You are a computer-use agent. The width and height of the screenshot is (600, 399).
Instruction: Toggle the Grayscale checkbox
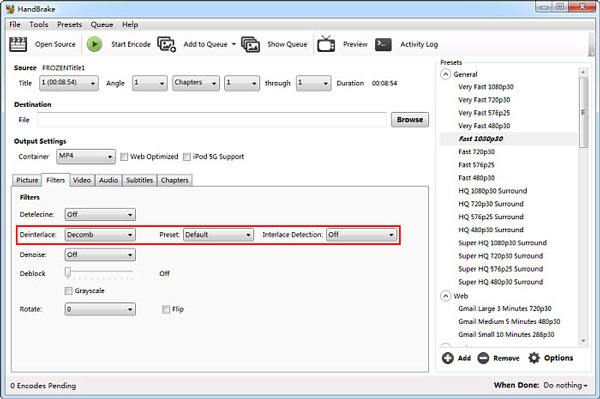coord(68,291)
